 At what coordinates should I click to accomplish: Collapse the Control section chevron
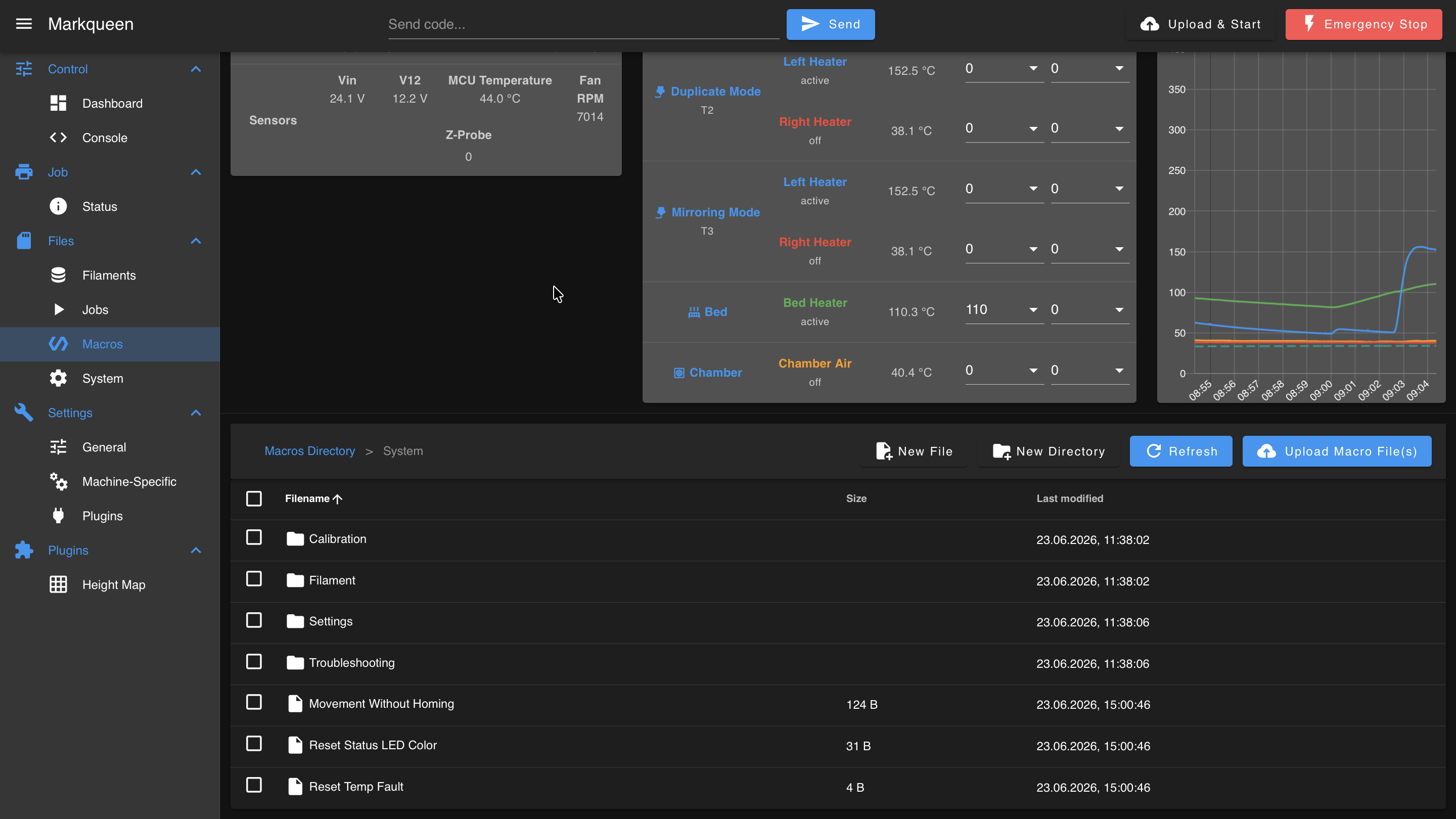click(x=196, y=69)
